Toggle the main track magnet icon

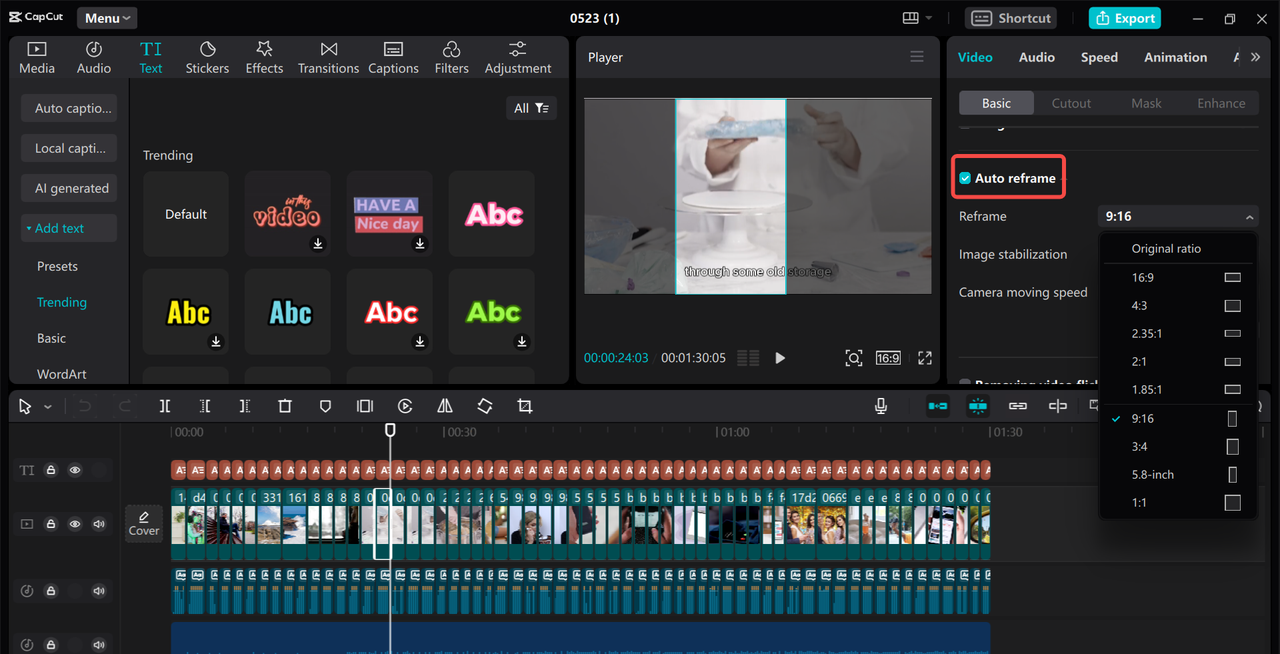click(x=938, y=406)
